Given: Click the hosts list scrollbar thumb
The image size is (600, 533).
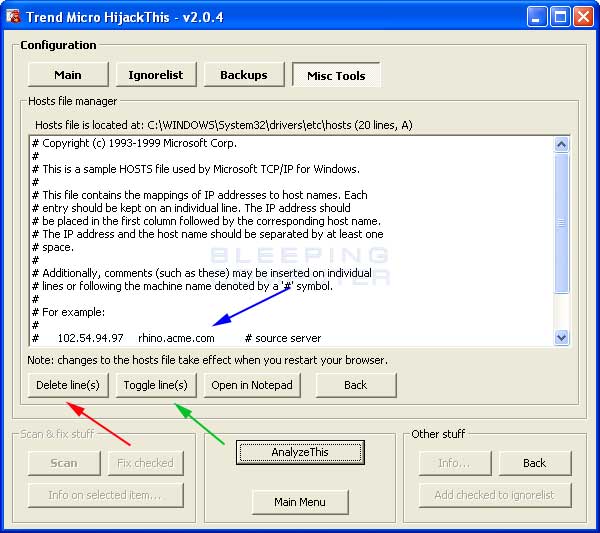Looking at the screenshot, I should pos(561,223).
